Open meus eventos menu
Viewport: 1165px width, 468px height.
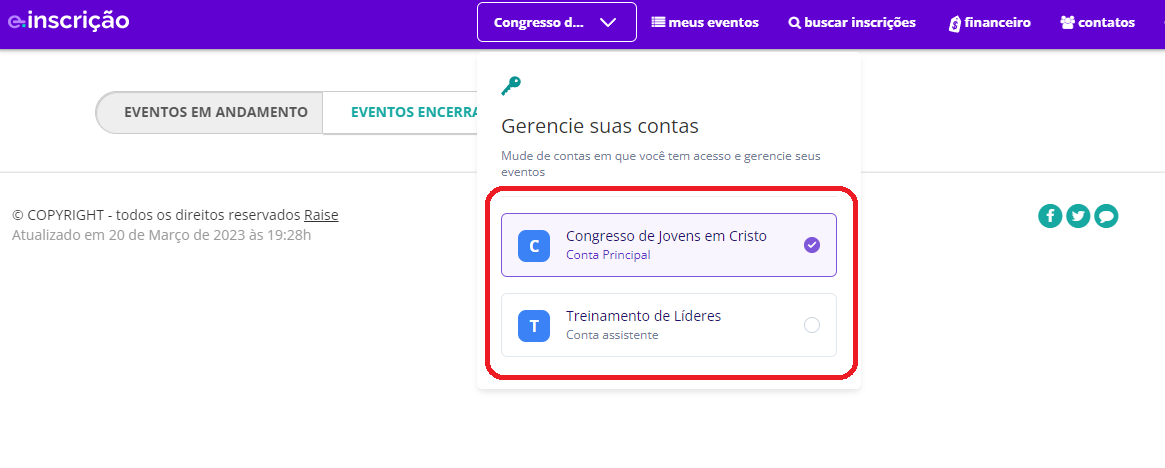tap(705, 22)
